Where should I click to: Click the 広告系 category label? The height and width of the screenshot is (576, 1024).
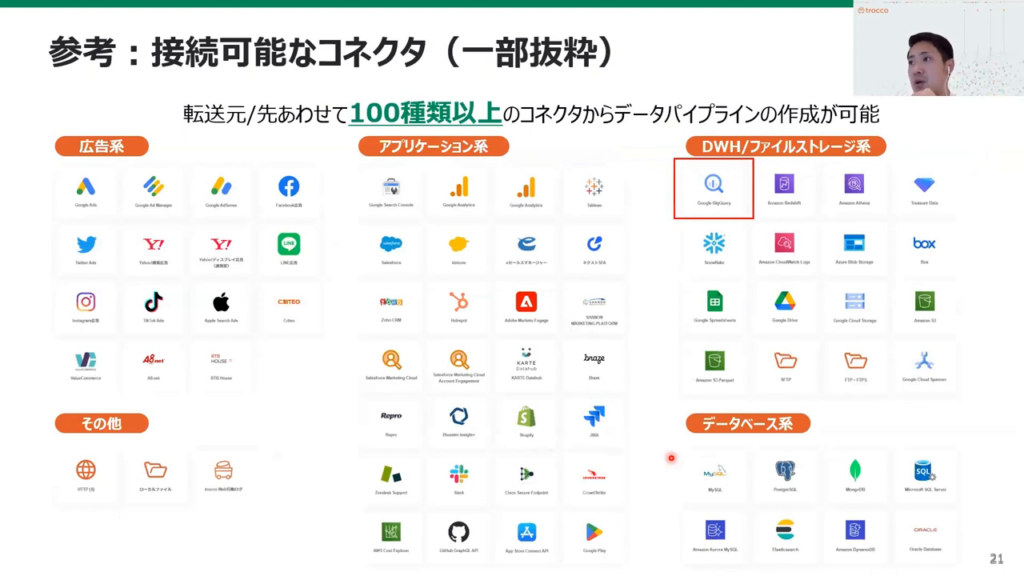pyautogui.click(x=101, y=146)
